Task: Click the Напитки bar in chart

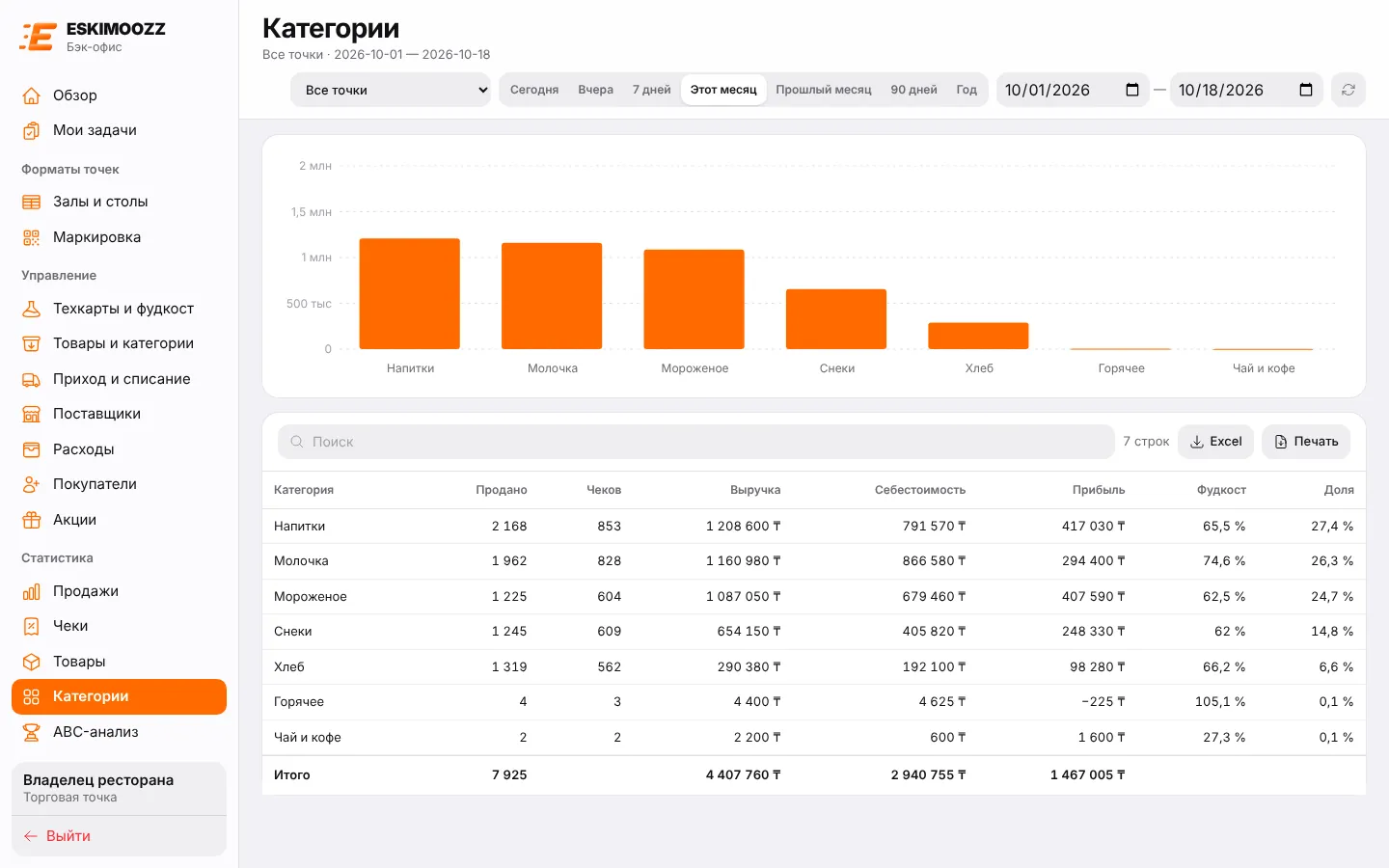Action: (410, 293)
